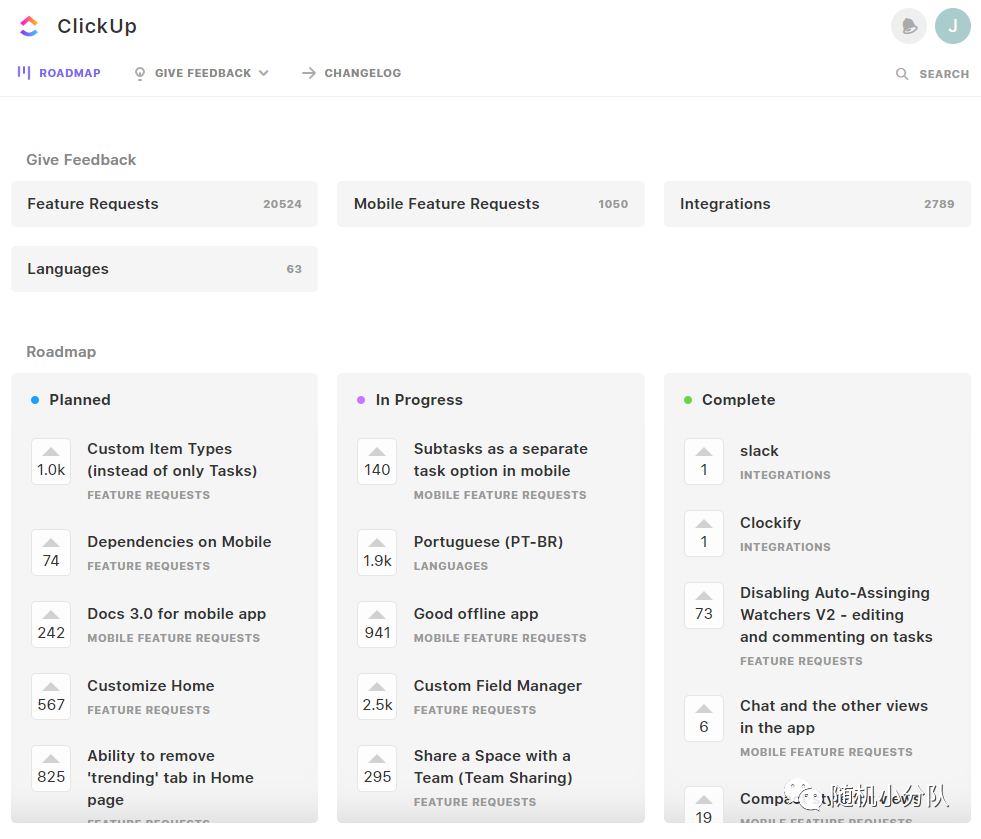Open the Integrations board
The height and width of the screenshot is (839, 981).
pyautogui.click(x=816, y=204)
